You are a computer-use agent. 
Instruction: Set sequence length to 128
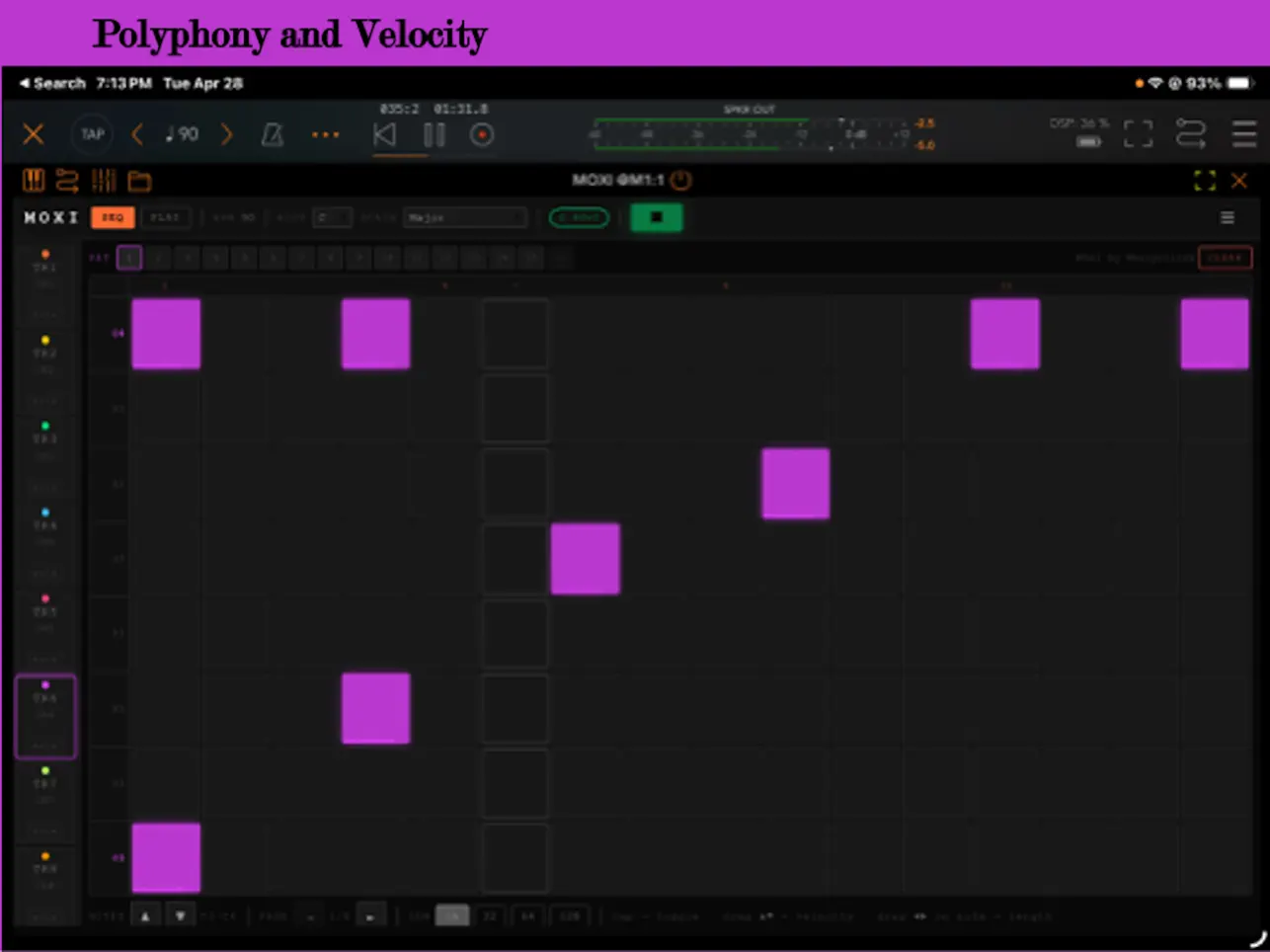tap(570, 916)
